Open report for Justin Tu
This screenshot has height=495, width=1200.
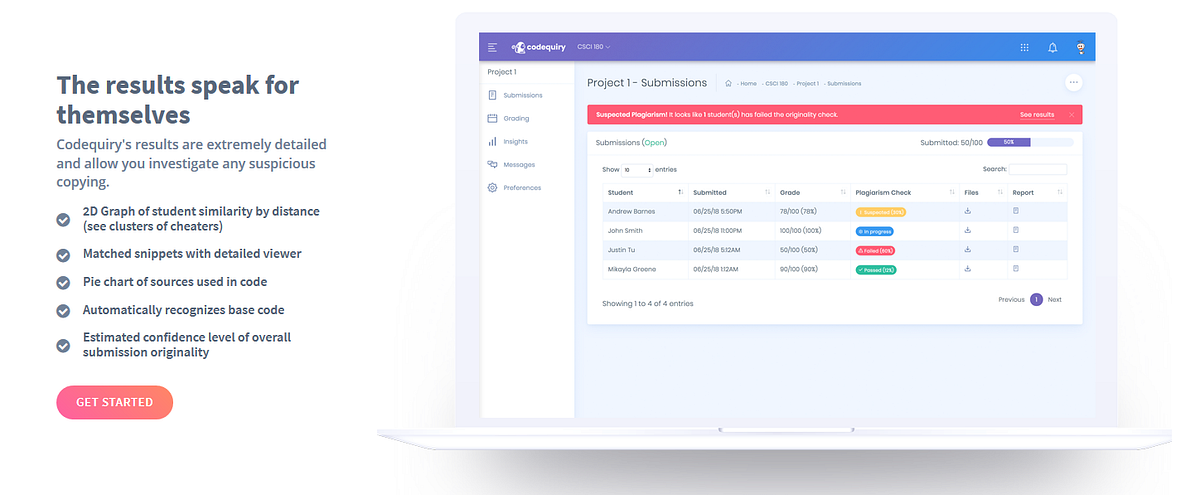click(x=1016, y=249)
